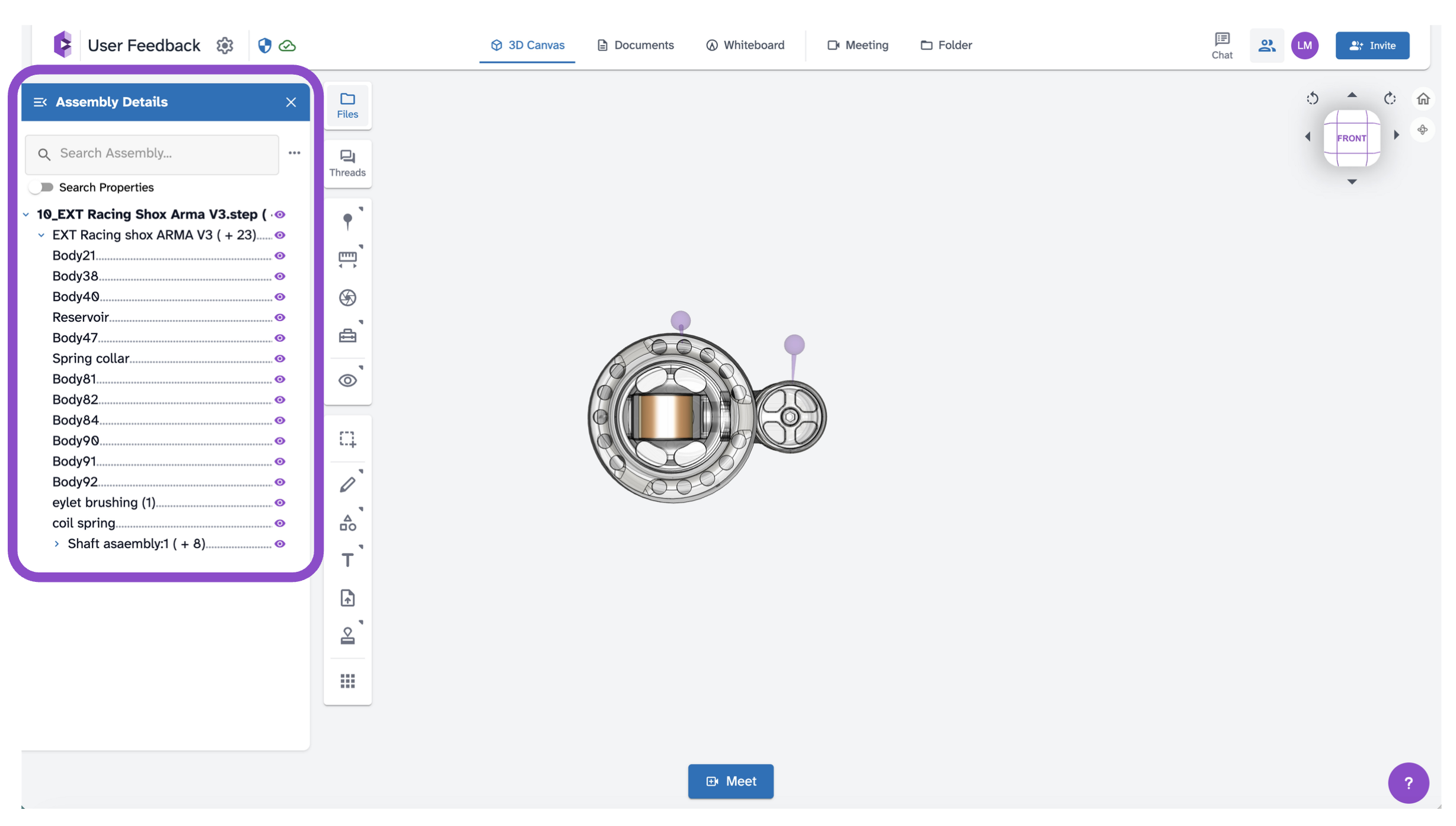Turn view cube left arrow
Viewport: 1456px width, 826px height.
pyautogui.click(x=1307, y=136)
